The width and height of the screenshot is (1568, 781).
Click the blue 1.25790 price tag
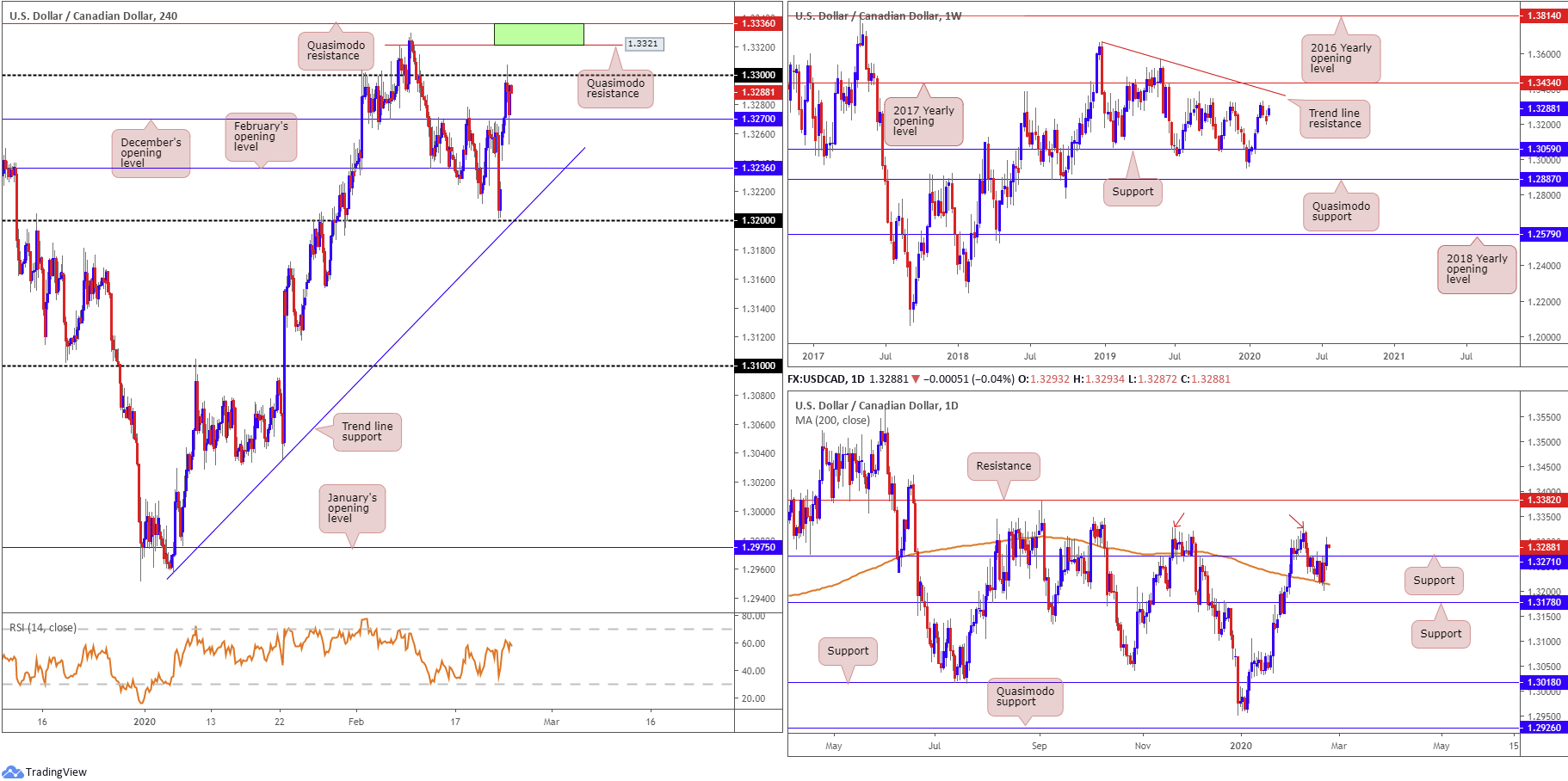point(1544,235)
